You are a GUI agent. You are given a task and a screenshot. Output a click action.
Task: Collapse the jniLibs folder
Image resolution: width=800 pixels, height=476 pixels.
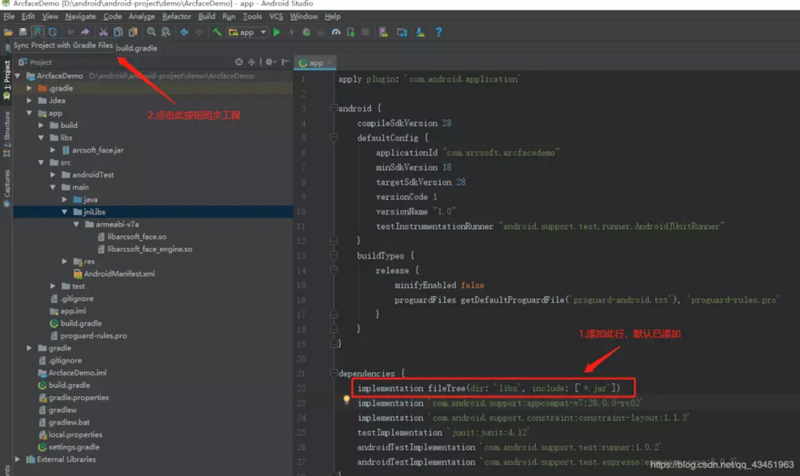[64, 212]
